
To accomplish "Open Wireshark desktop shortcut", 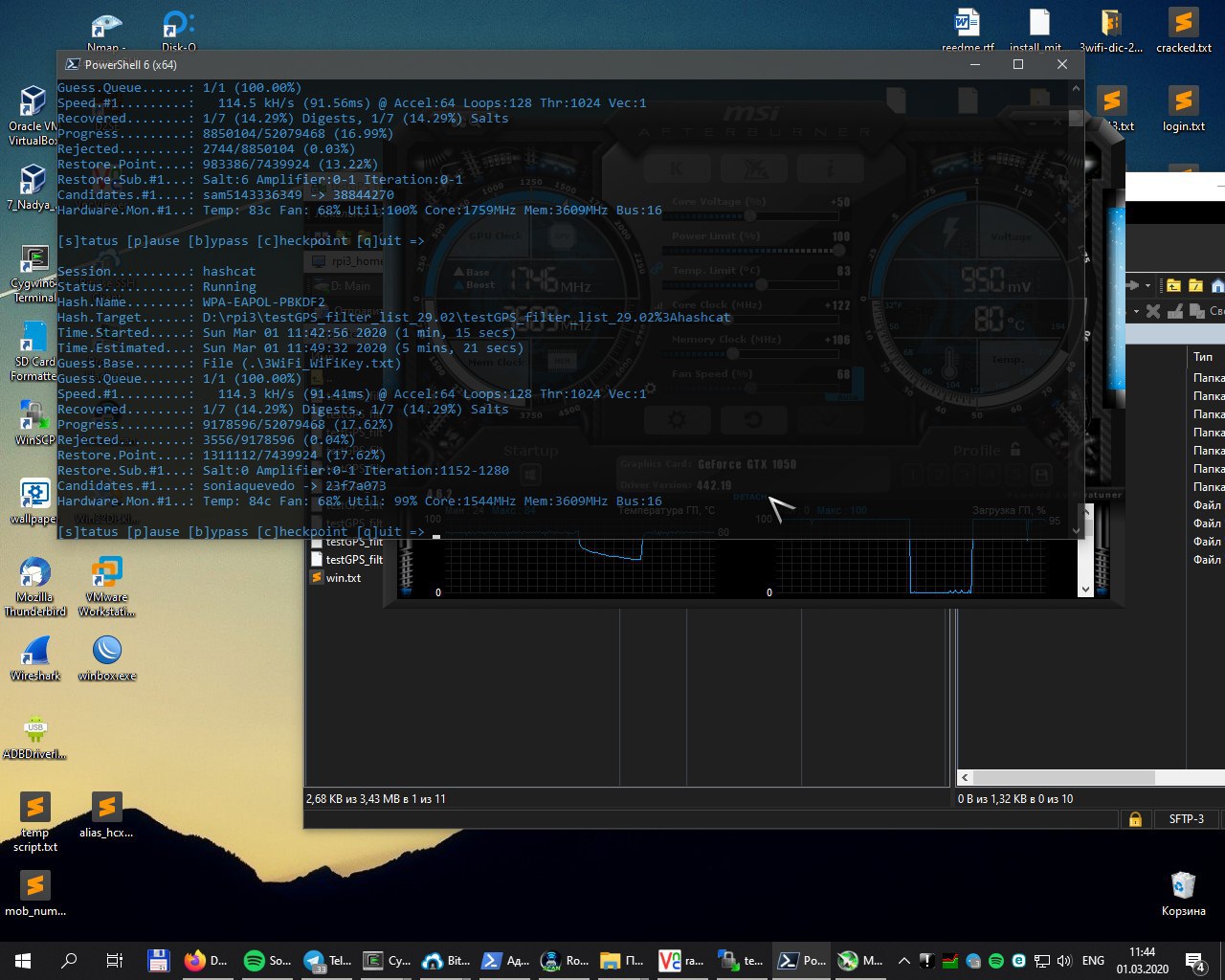I will coord(35,658).
